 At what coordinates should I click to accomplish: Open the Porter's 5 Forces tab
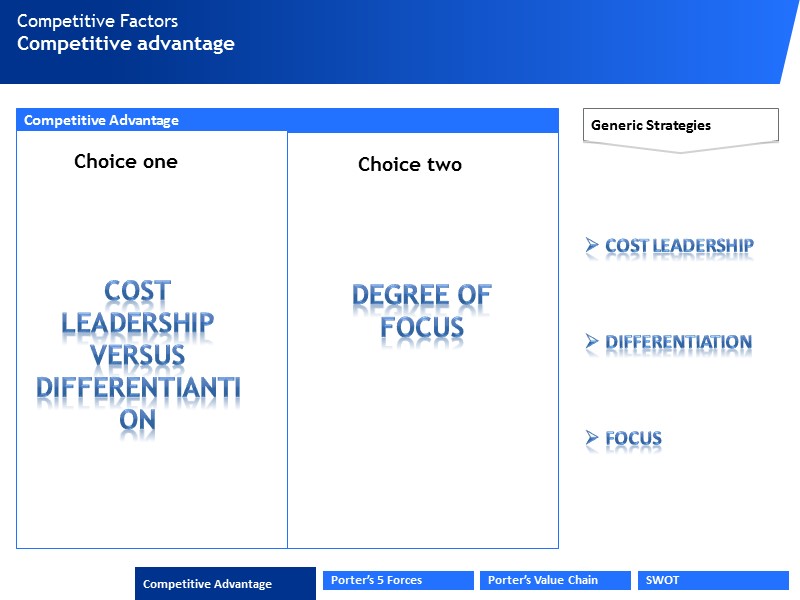pos(398,580)
